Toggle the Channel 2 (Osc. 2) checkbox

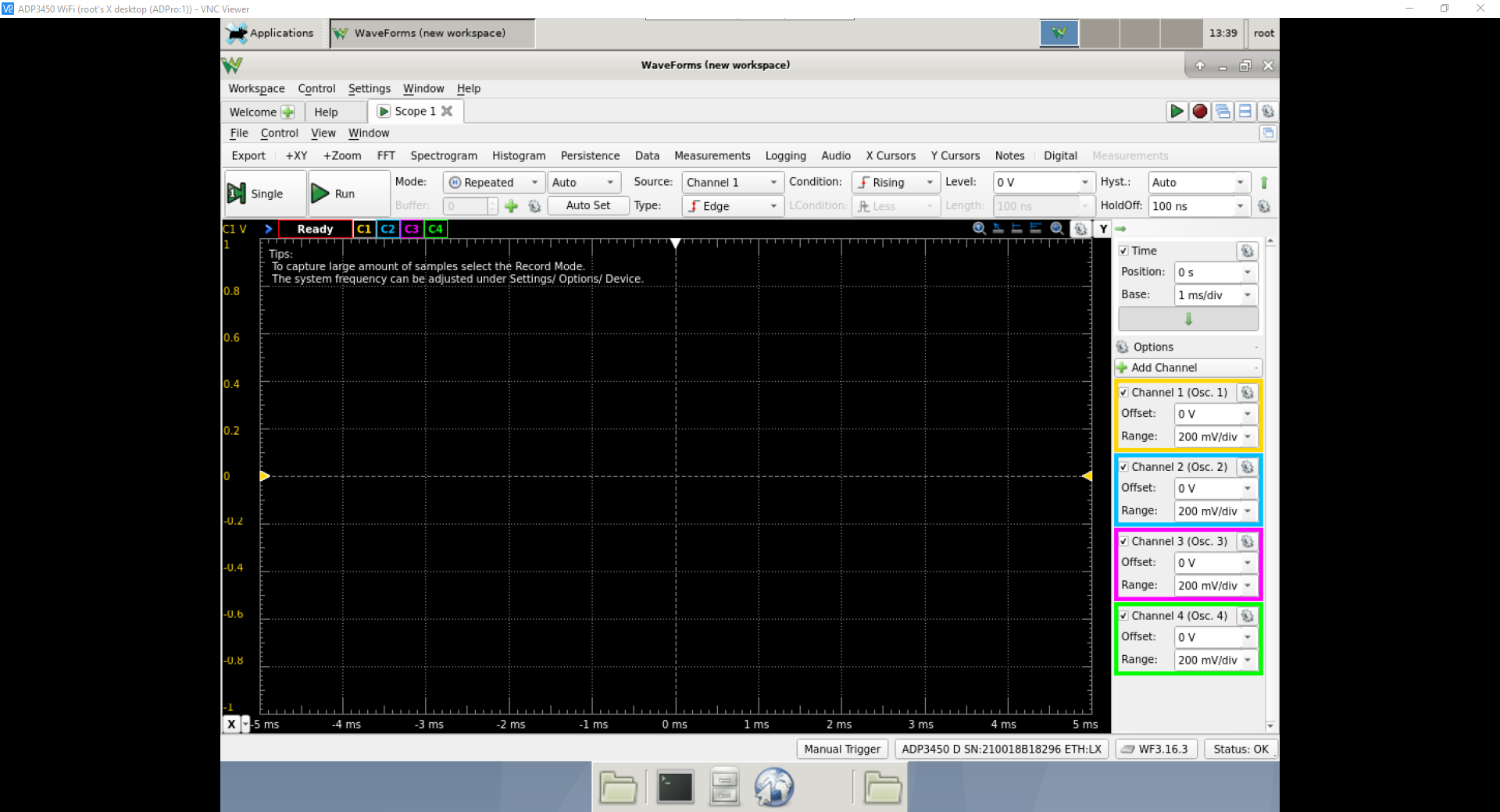1123,467
